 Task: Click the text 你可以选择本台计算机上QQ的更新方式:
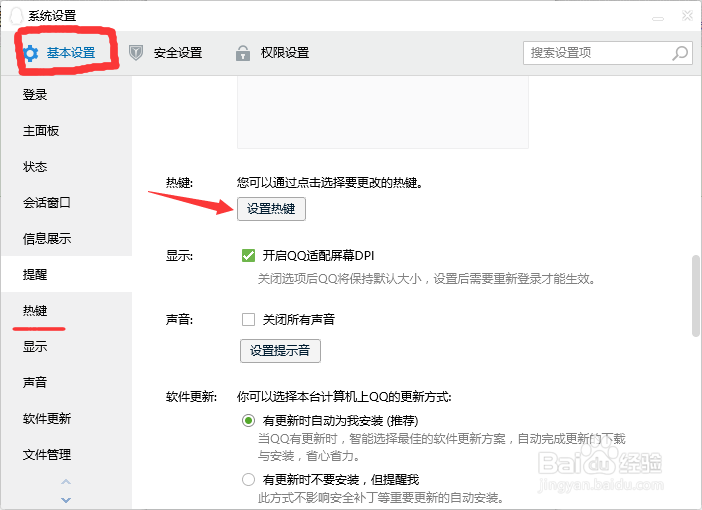pos(344,397)
